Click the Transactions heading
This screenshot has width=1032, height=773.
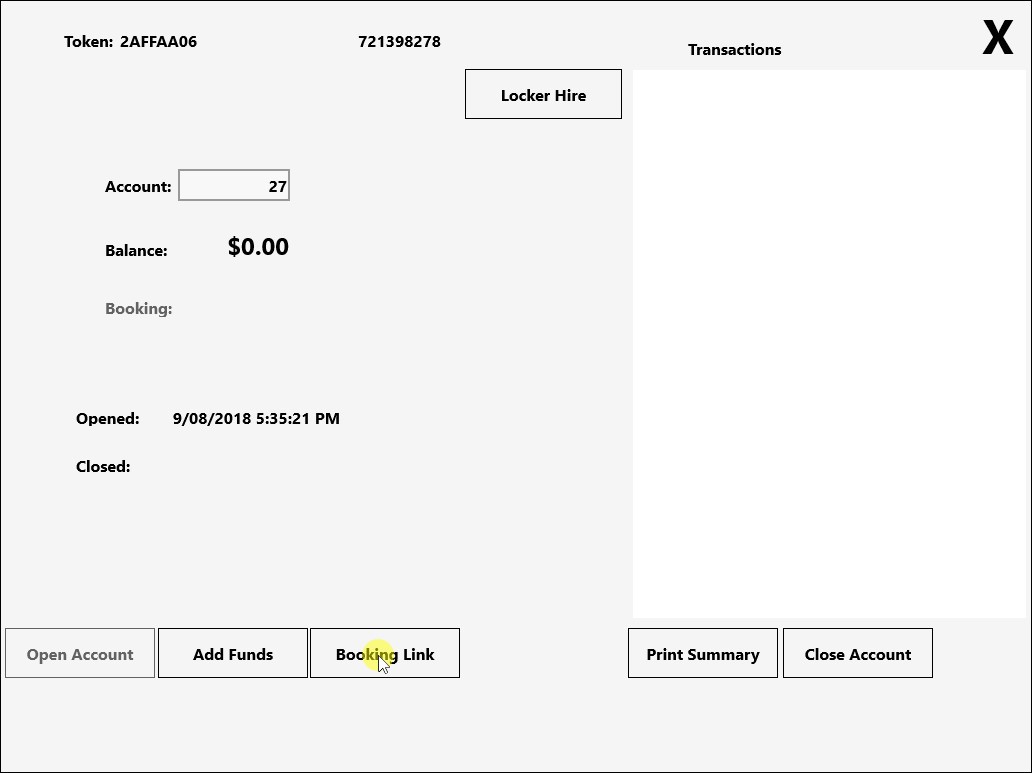point(735,49)
